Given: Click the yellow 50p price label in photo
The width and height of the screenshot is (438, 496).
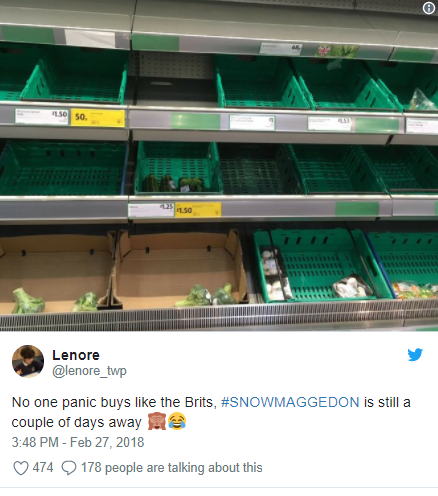Looking at the screenshot, I should pos(98,118).
